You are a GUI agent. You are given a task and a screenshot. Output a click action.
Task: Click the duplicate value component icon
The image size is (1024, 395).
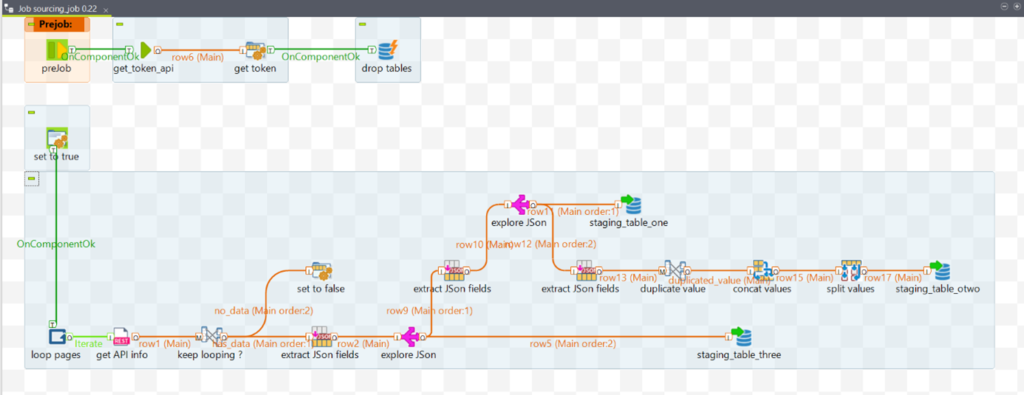click(x=673, y=270)
